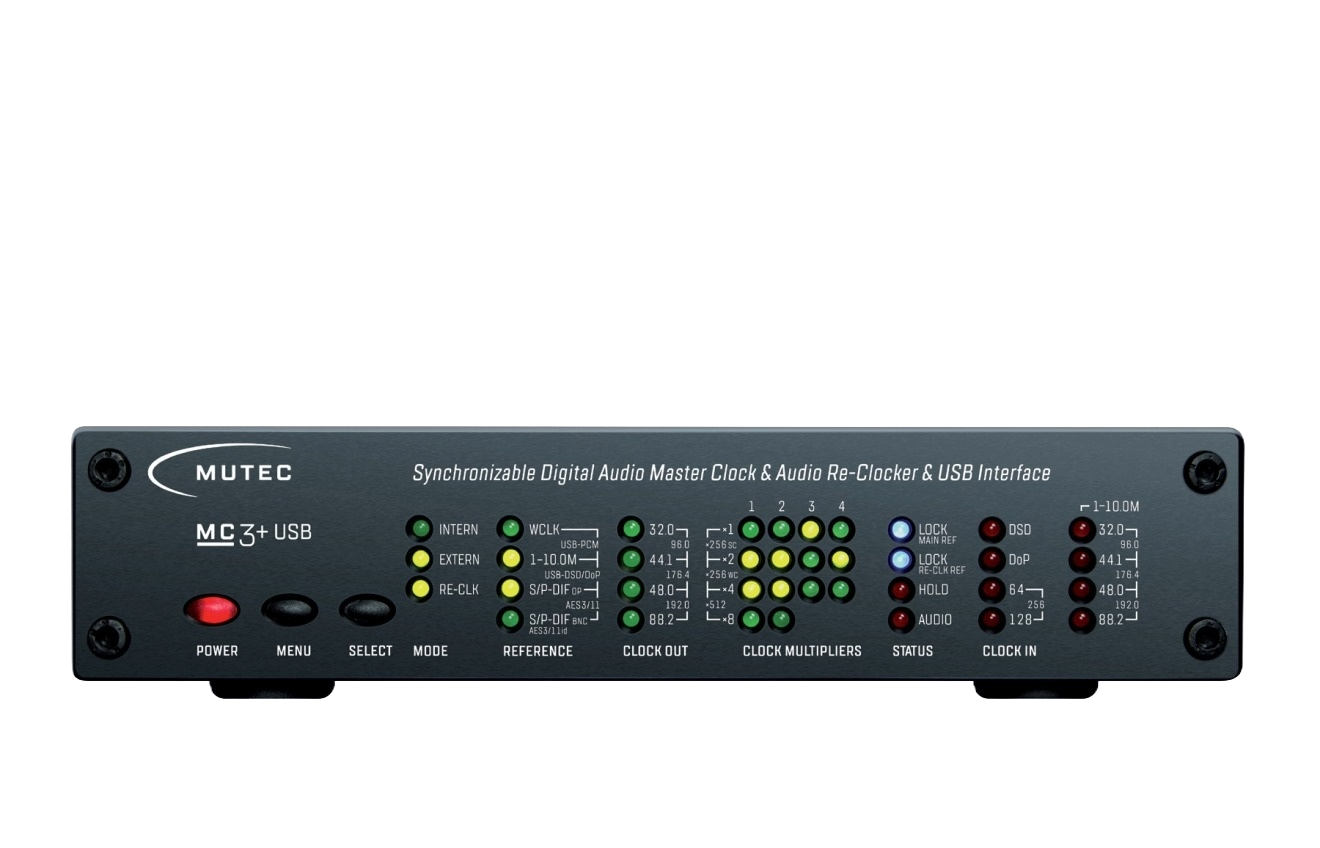This screenshot has width=1320, height=848.
Task: Click multiplier ×2 LED in column 4
Action: coord(842,559)
